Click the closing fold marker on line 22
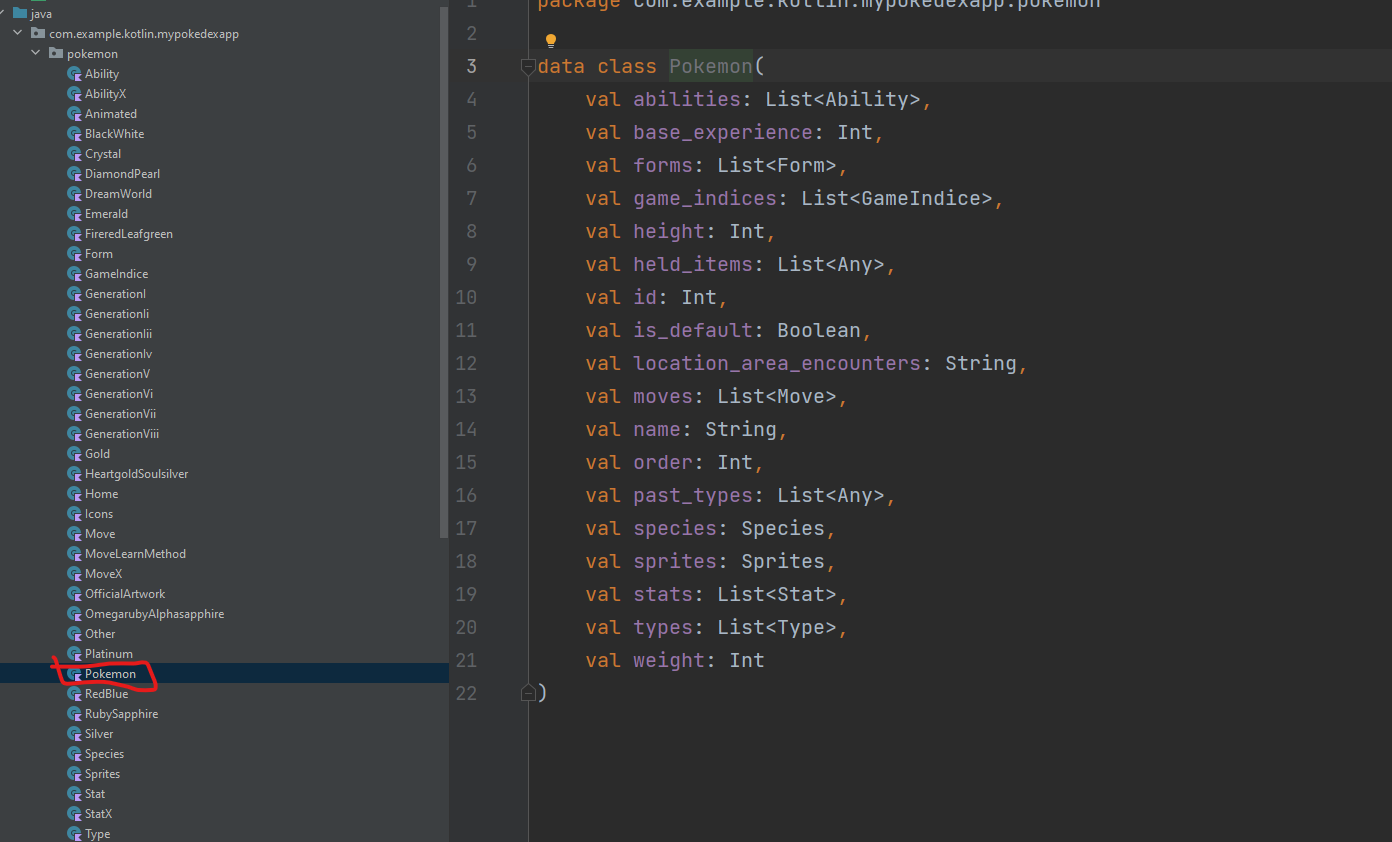 527,693
